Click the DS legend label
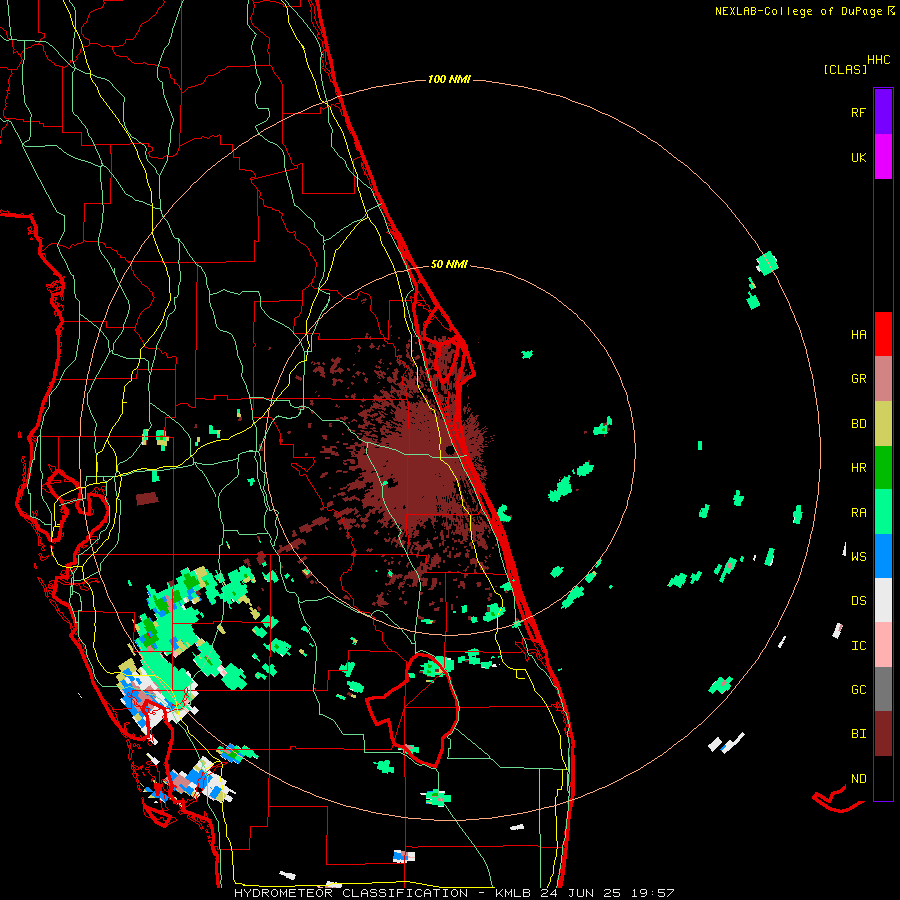 click(x=858, y=601)
